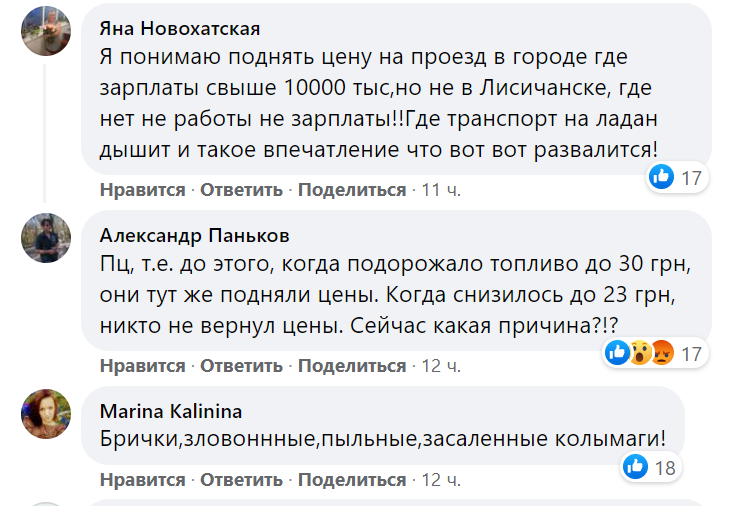
Task: Like Яна Новохатская's comment via Нравится
Action: click(x=142, y=190)
